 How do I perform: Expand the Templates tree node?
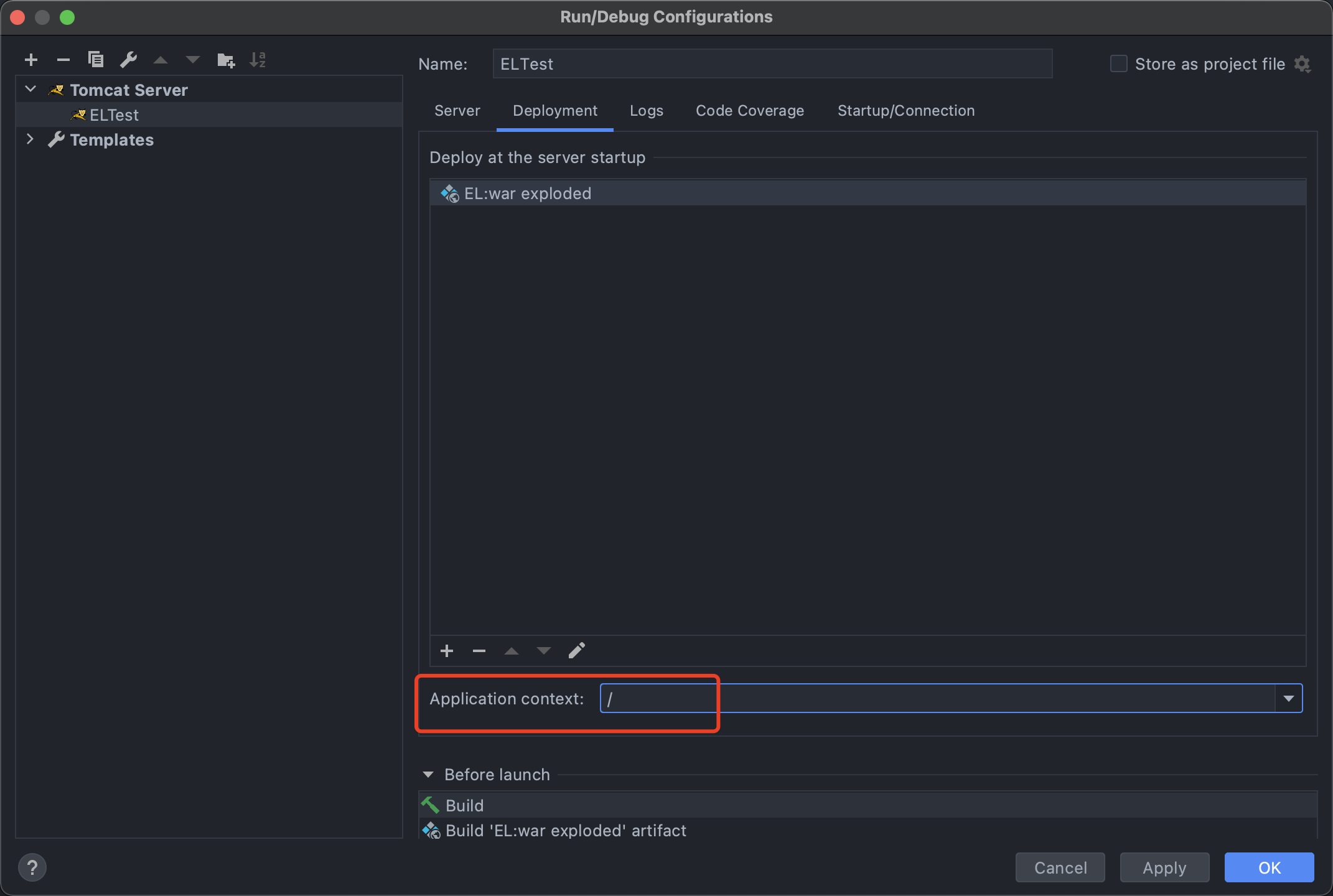tap(30, 139)
